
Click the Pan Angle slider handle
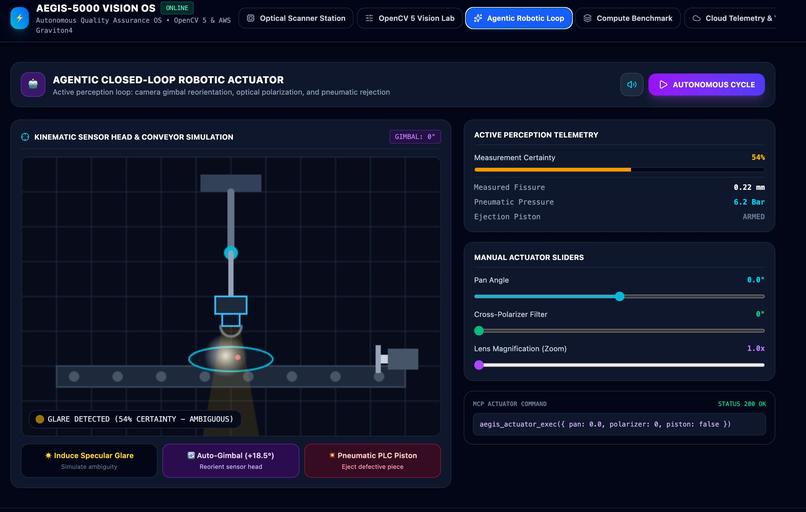[x=619, y=296]
